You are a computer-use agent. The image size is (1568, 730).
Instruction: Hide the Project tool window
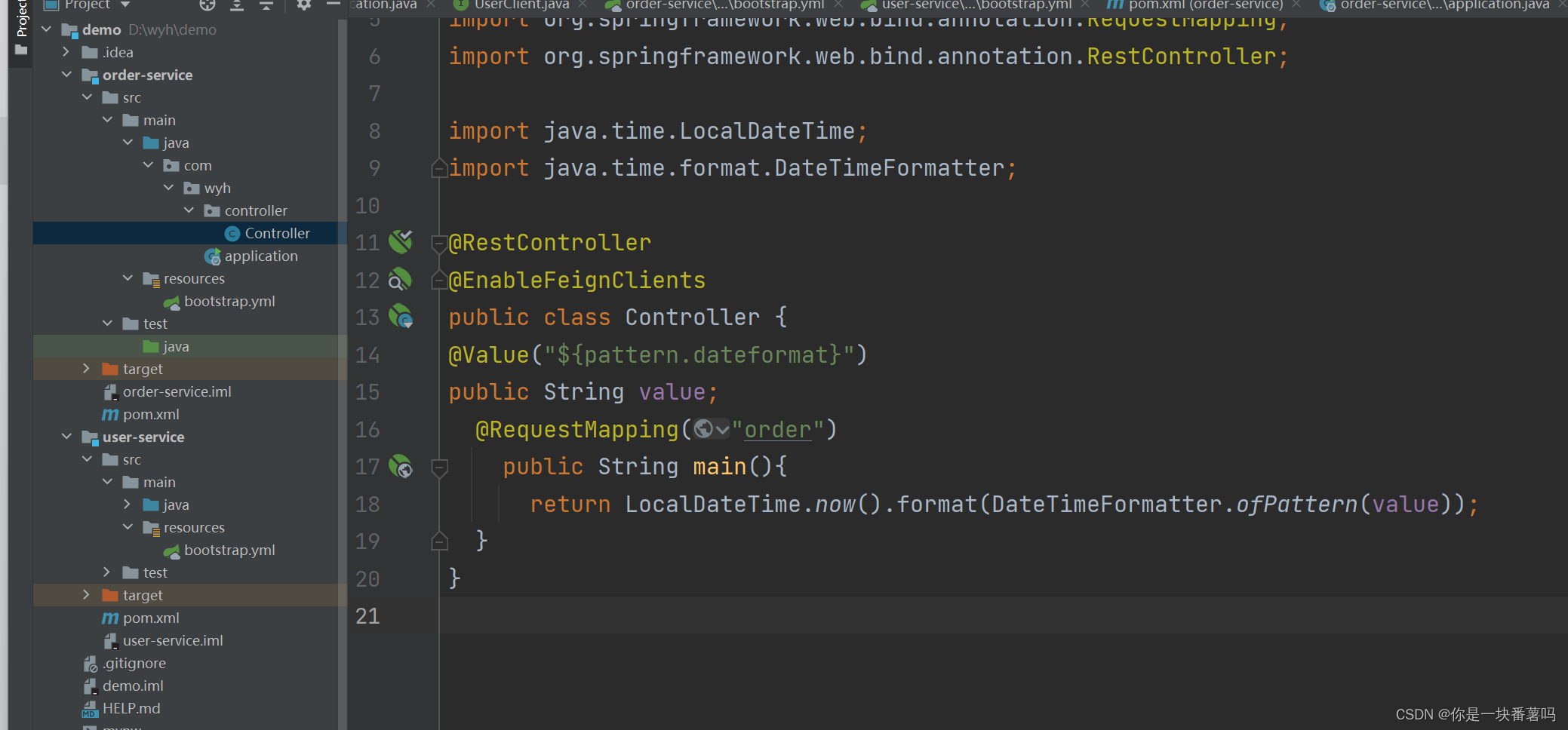click(x=333, y=5)
